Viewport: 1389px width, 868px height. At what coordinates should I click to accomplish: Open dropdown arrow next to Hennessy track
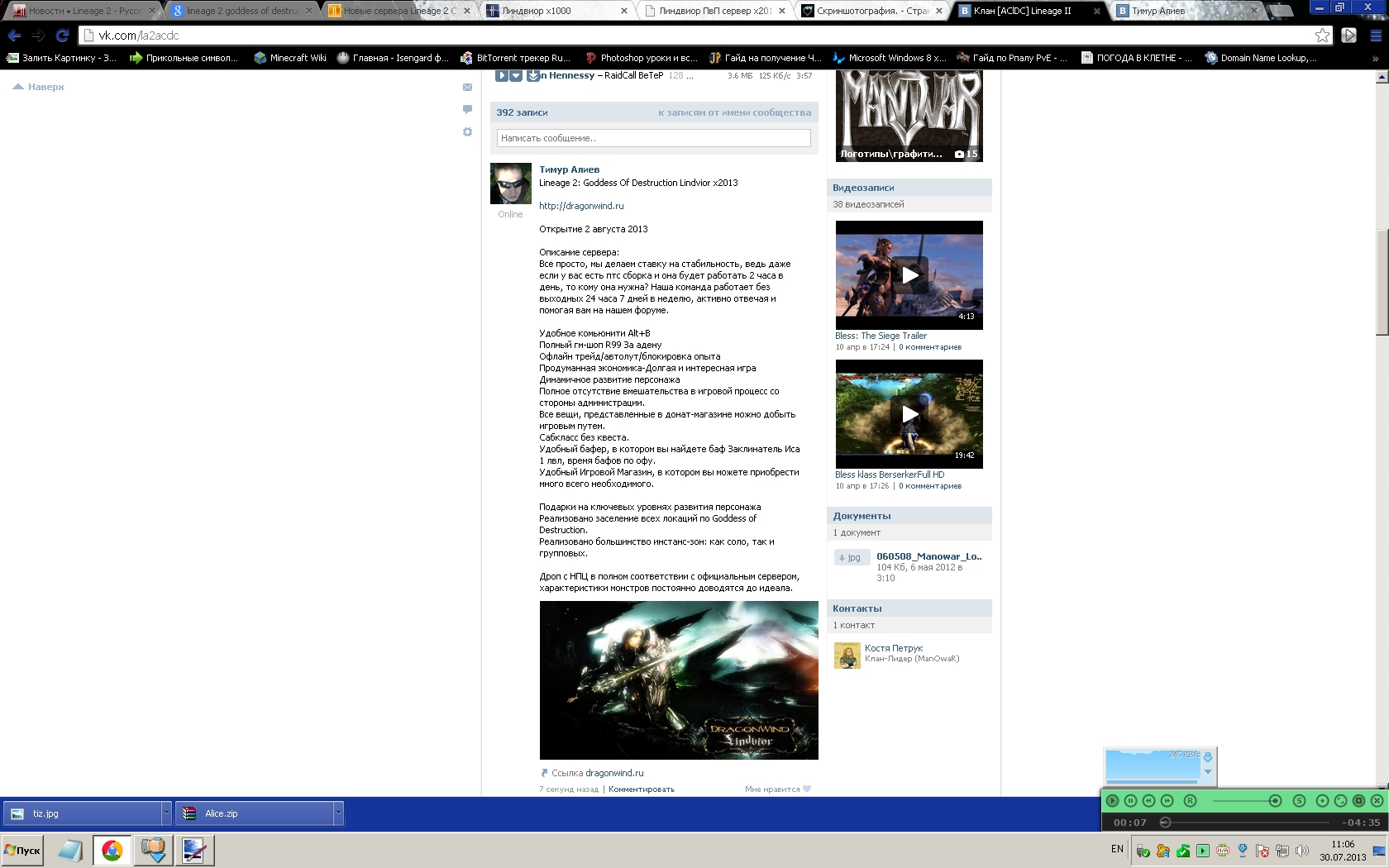click(516, 76)
